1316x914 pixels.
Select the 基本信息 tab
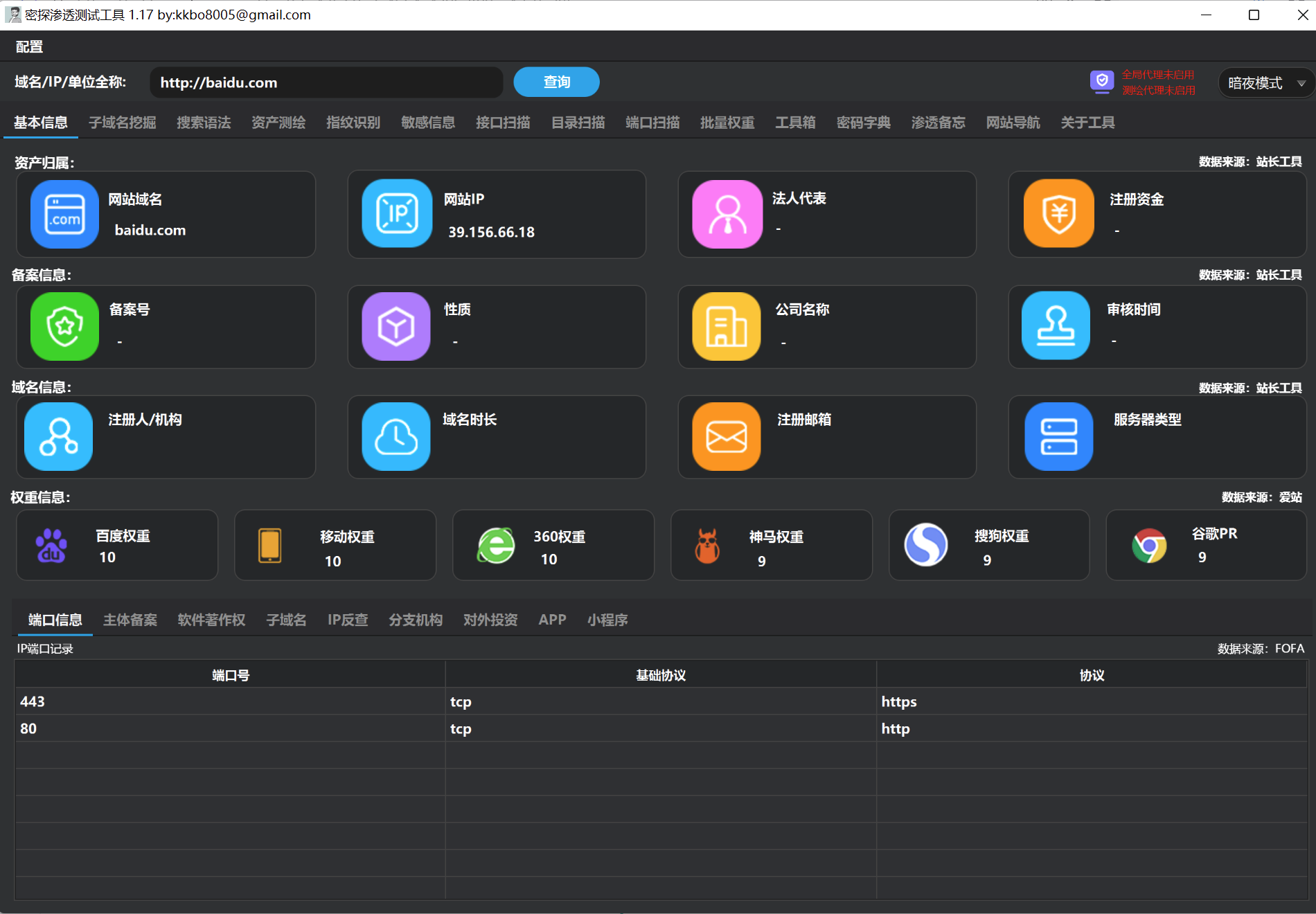(x=41, y=123)
